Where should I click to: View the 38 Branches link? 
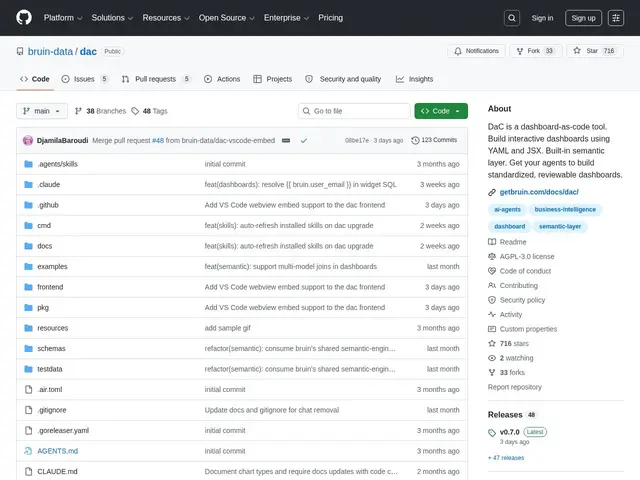click(100, 111)
